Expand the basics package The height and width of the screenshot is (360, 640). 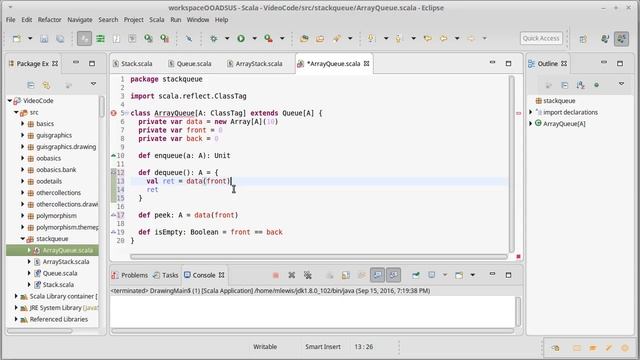pos(22,123)
